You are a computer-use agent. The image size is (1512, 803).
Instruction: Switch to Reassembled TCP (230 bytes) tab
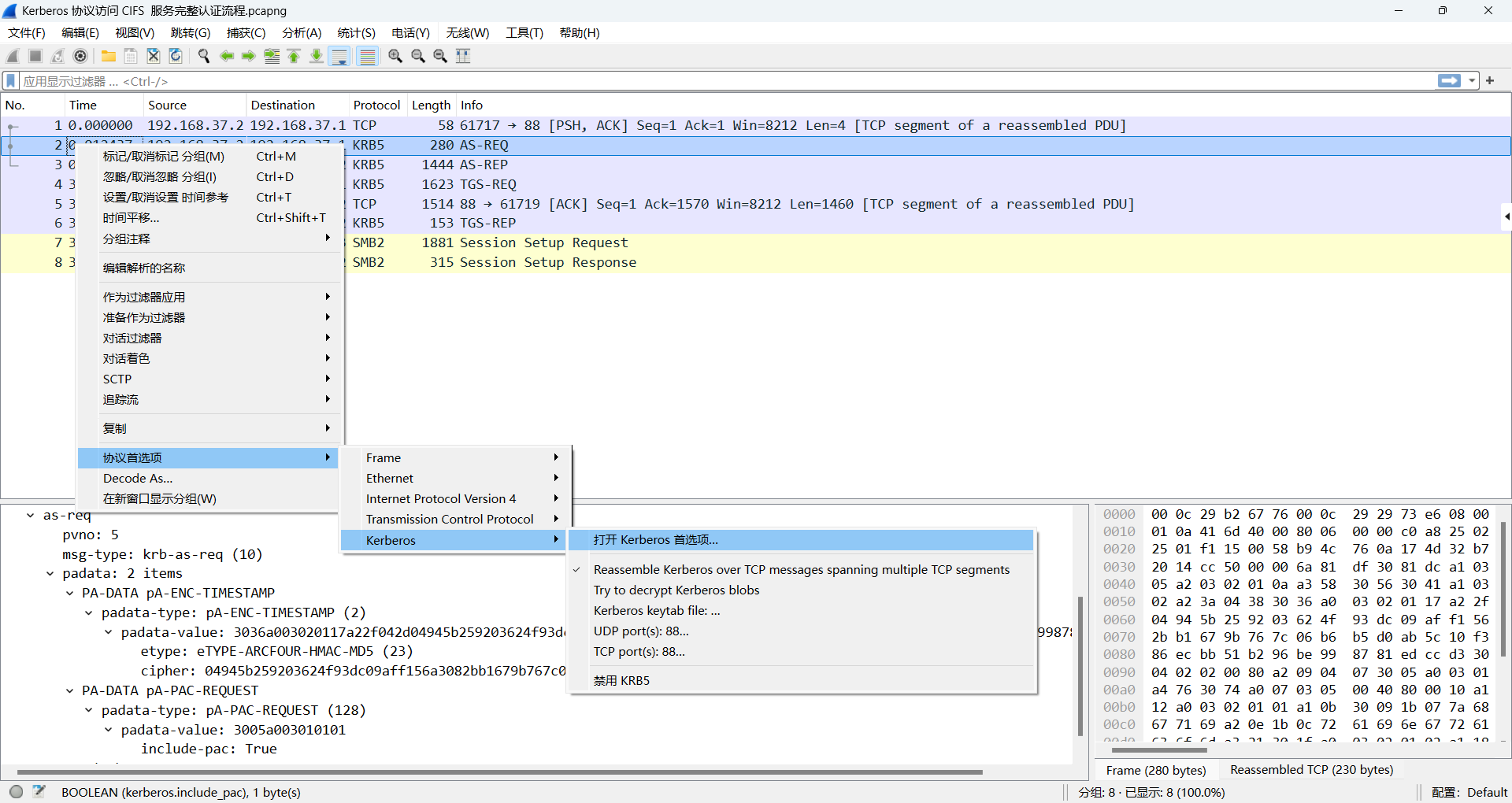[x=1312, y=770]
